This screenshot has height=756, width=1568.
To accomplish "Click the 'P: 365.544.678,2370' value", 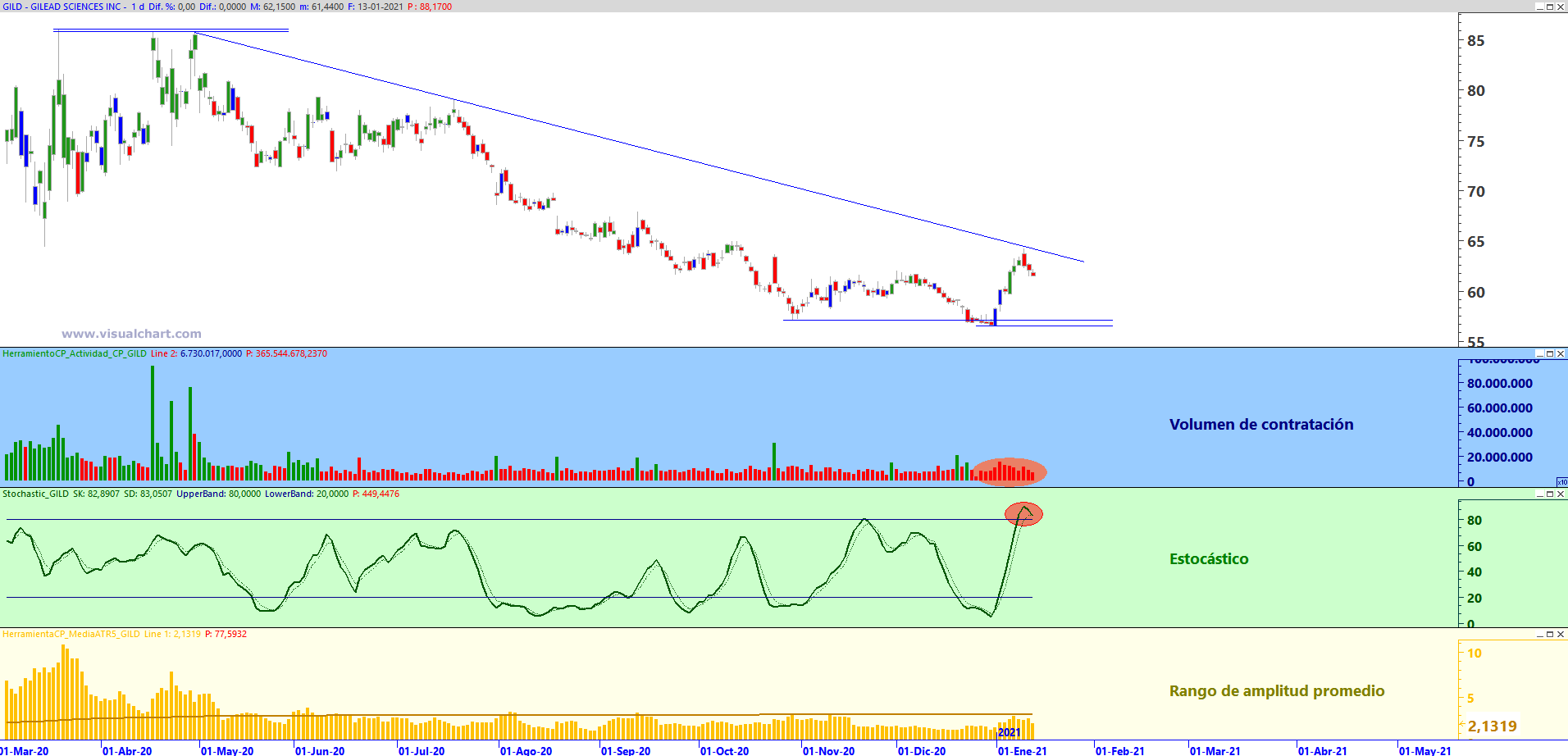I will [x=286, y=353].
